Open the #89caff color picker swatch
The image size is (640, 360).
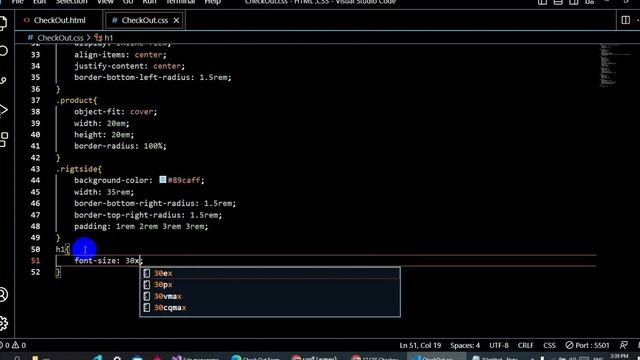[162, 180]
